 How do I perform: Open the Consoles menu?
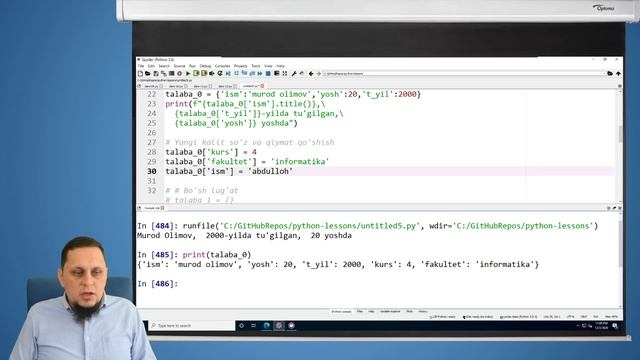pos(222,66)
